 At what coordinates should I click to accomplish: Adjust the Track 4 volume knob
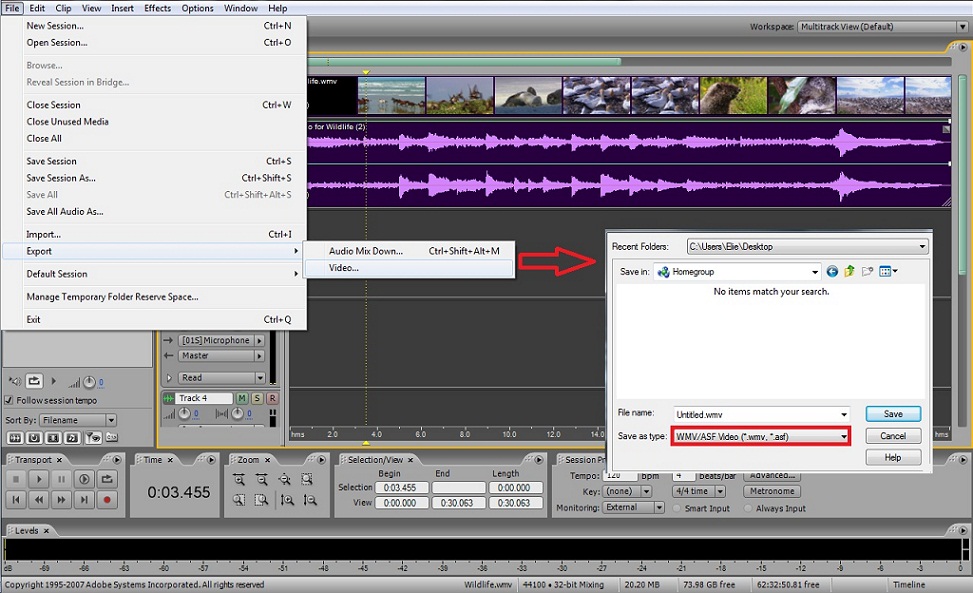(x=185, y=413)
